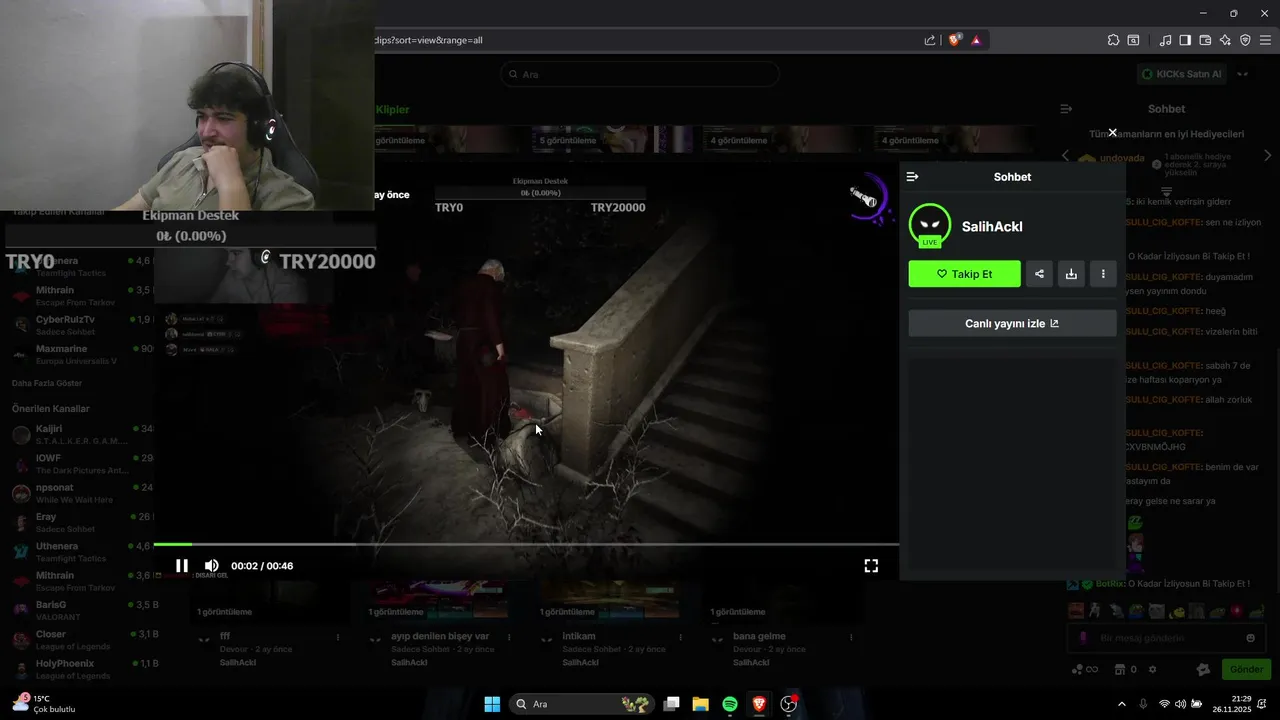
Task: Close the clip popup overlay
Action: [1112, 132]
